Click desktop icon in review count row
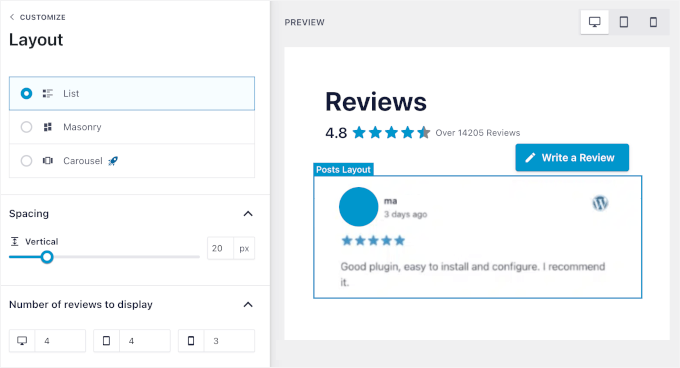680x368 pixels. click(22, 341)
